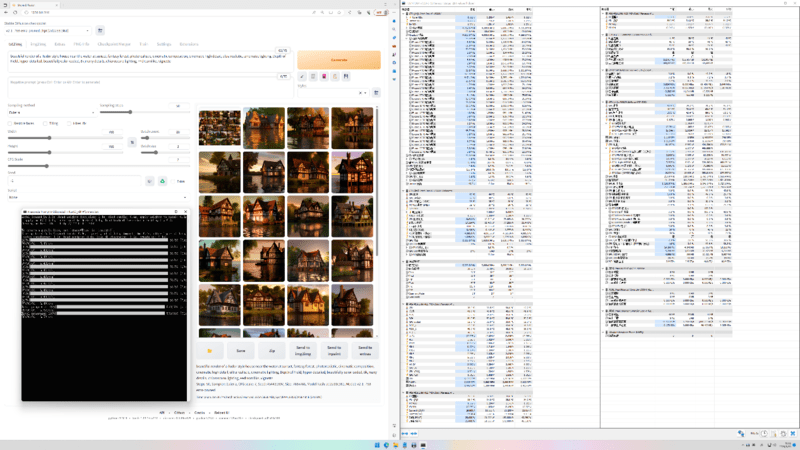Collapse top sensor group in HWiNFO right column
Screen dimensions: 800x450
click(603, 14)
